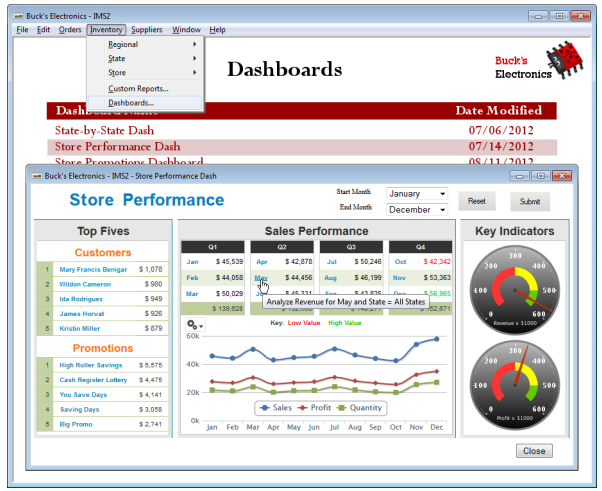Click the May month link
Screen dimensions: 602x491
click(x=261, y=278)
